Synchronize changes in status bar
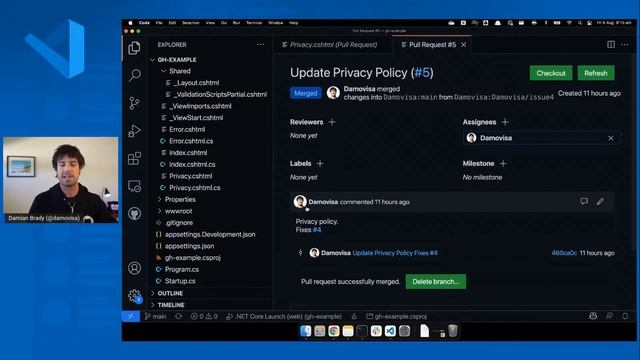The height and width of the screenshot is (360, 640). click(x=178, y=316)
